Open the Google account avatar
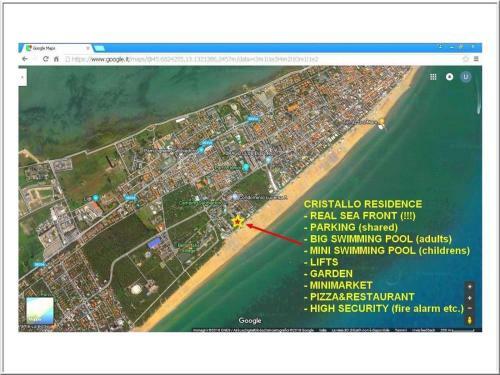Image resolution: width=500 pixels, height=375 pixels. click(x=466, y=77)
